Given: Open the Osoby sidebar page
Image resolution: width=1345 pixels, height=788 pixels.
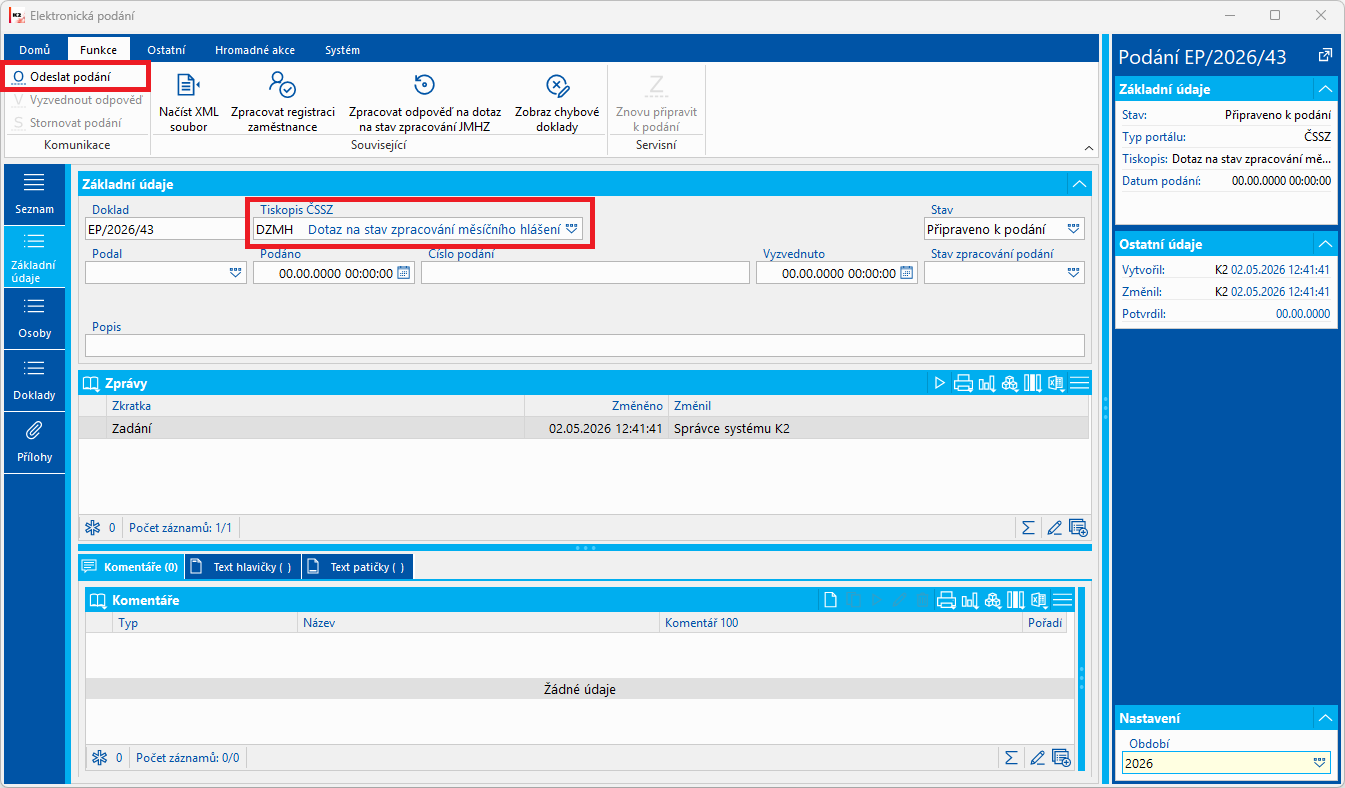Looking at the screenshot, I should (34, 320).
